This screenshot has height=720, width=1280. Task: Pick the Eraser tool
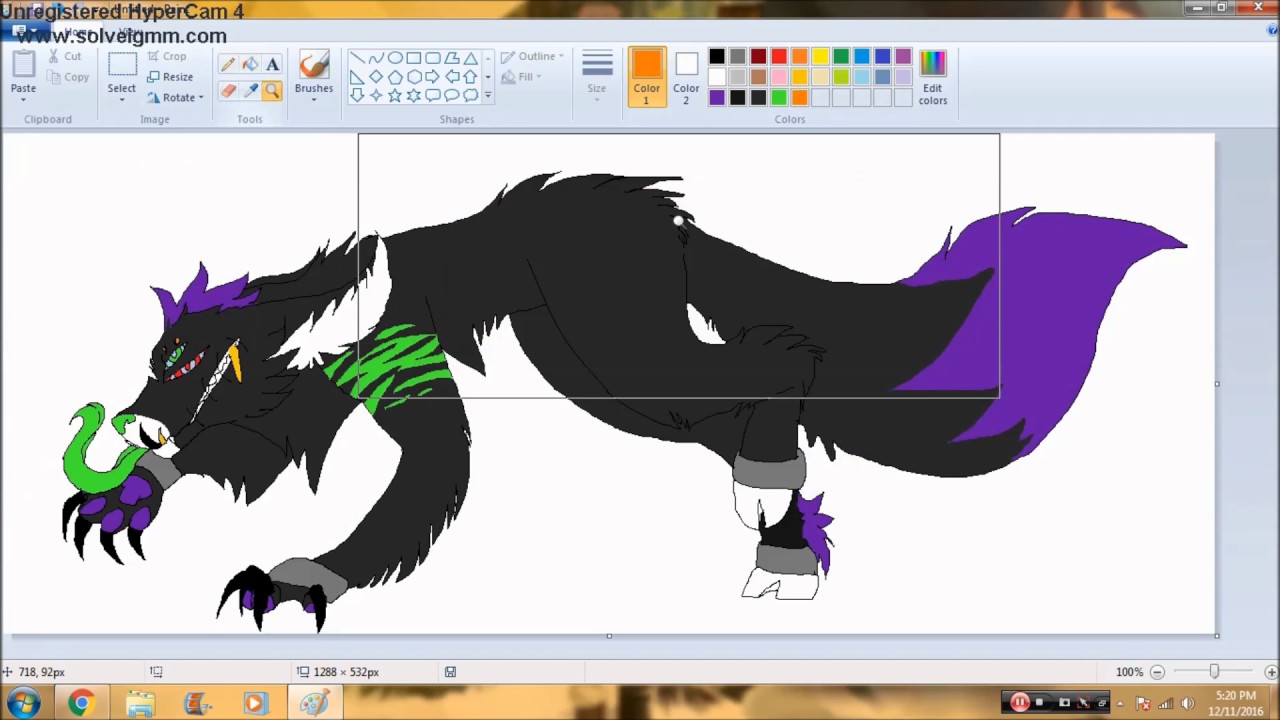(x=228, y=91)
